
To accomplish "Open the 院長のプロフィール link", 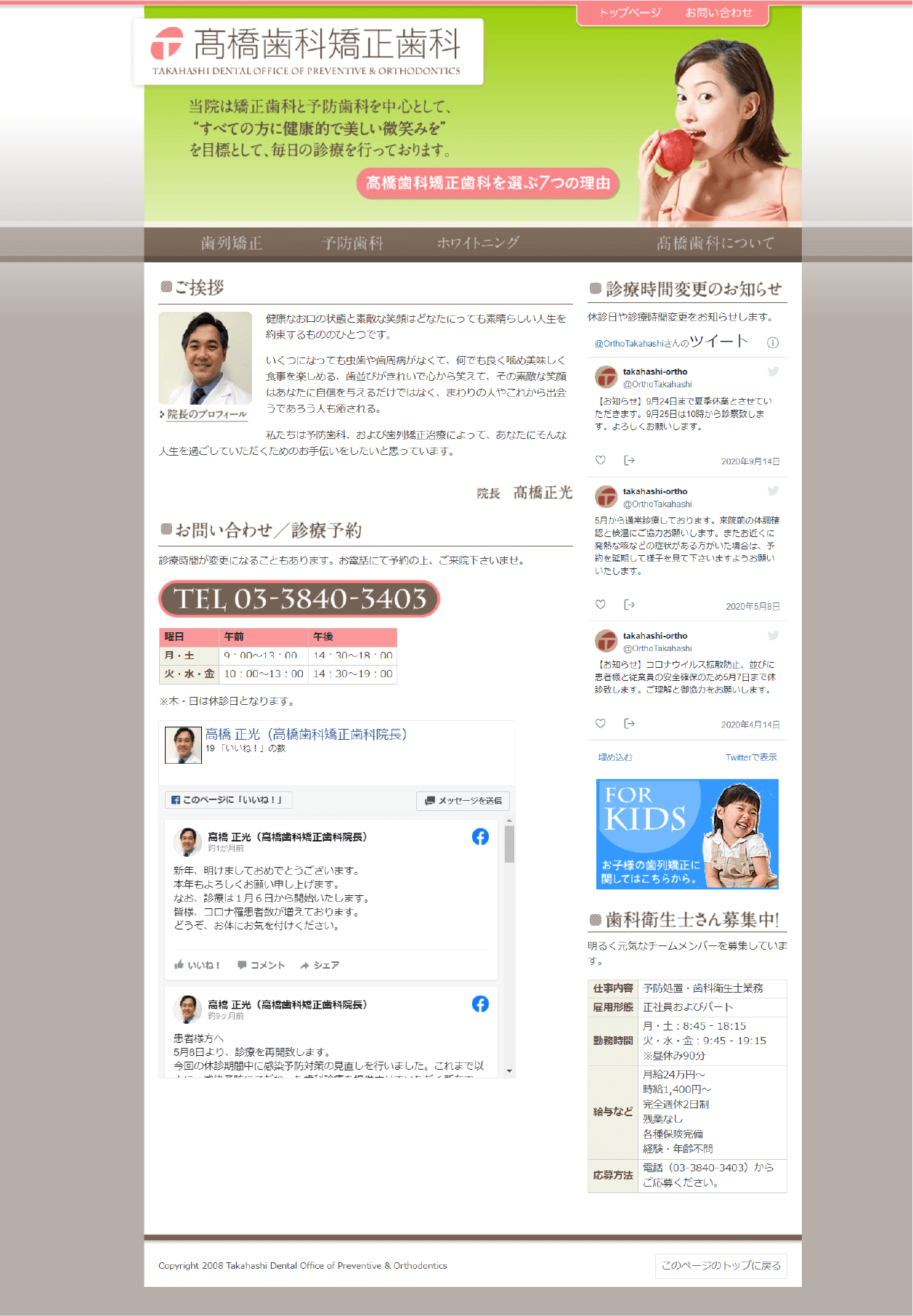I will tap(207, 414).
